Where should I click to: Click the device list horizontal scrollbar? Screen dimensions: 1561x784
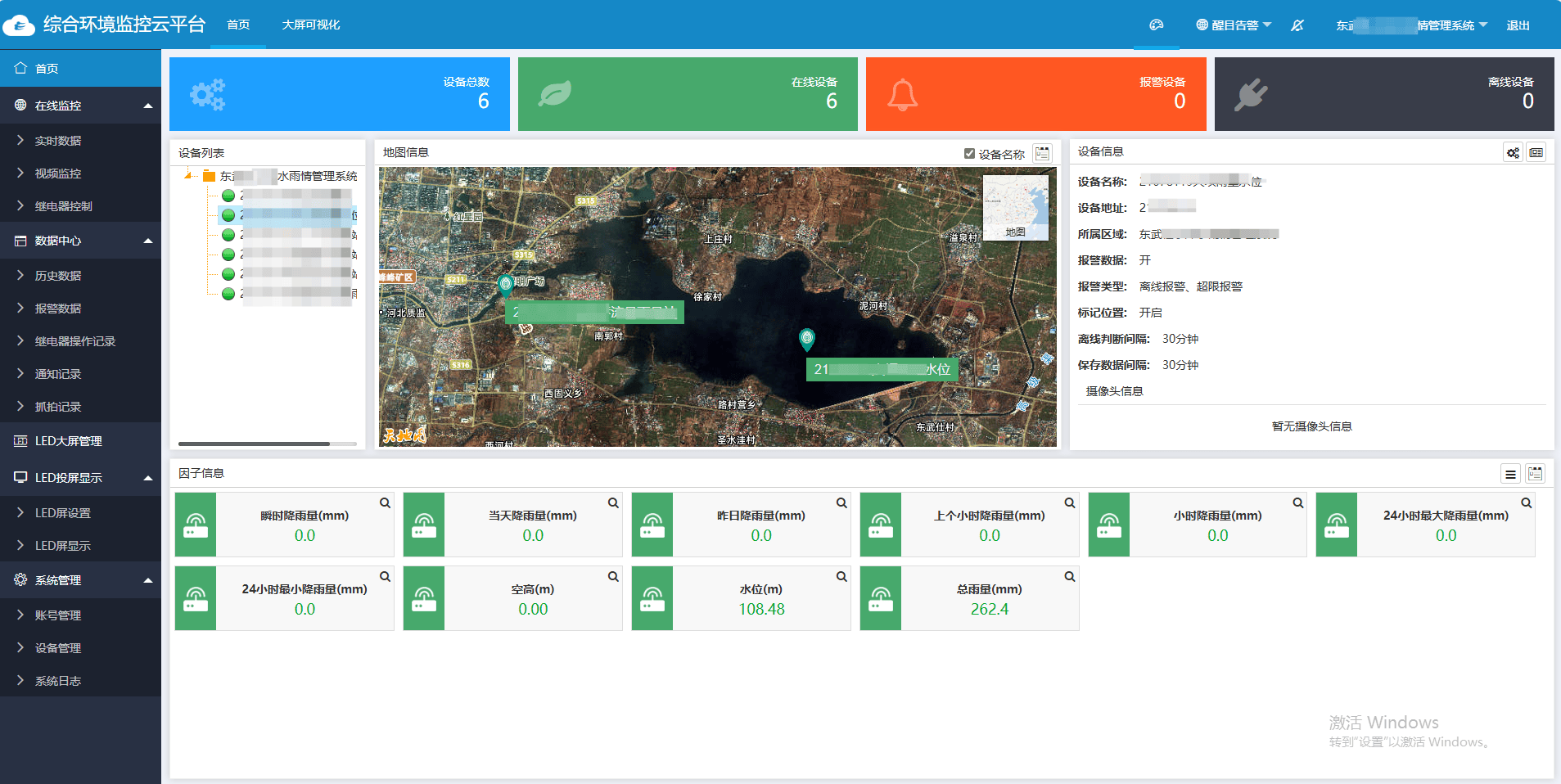(254, 444)
